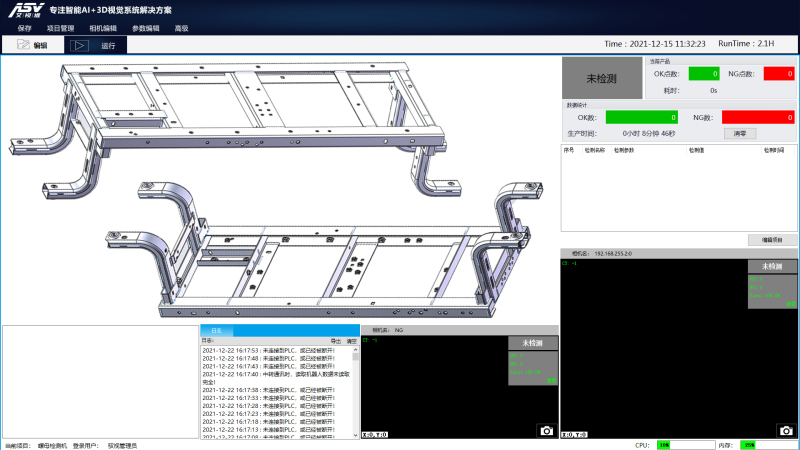Click the 编辑项目 button

point(773,240)
